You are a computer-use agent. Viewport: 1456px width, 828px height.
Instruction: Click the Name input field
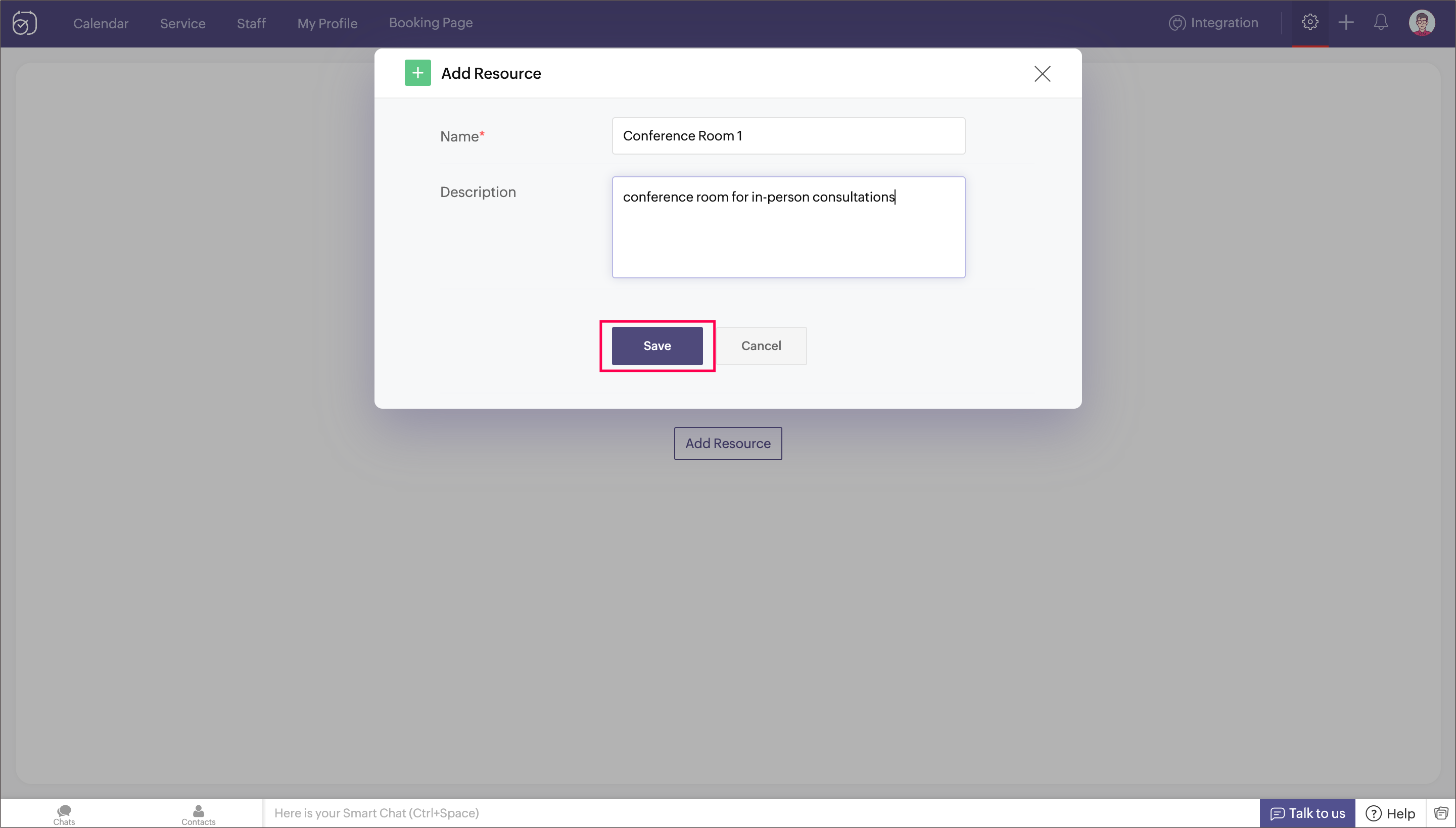point(788,136)
